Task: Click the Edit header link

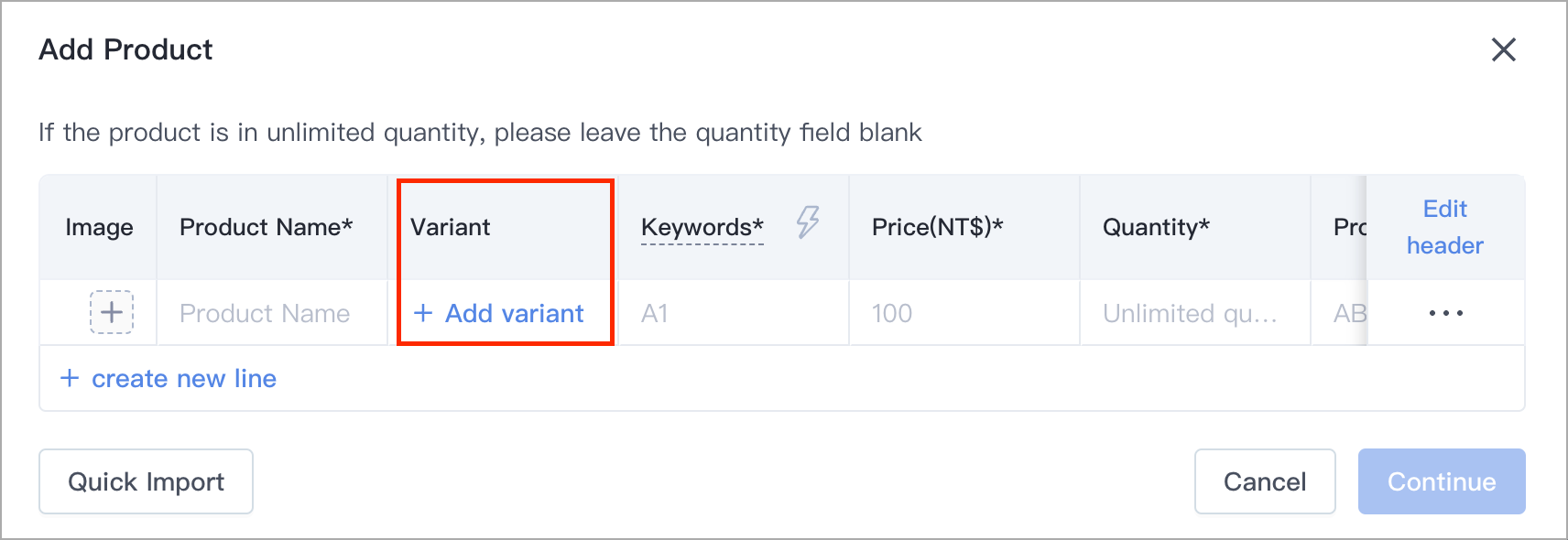Action: 1444,227
